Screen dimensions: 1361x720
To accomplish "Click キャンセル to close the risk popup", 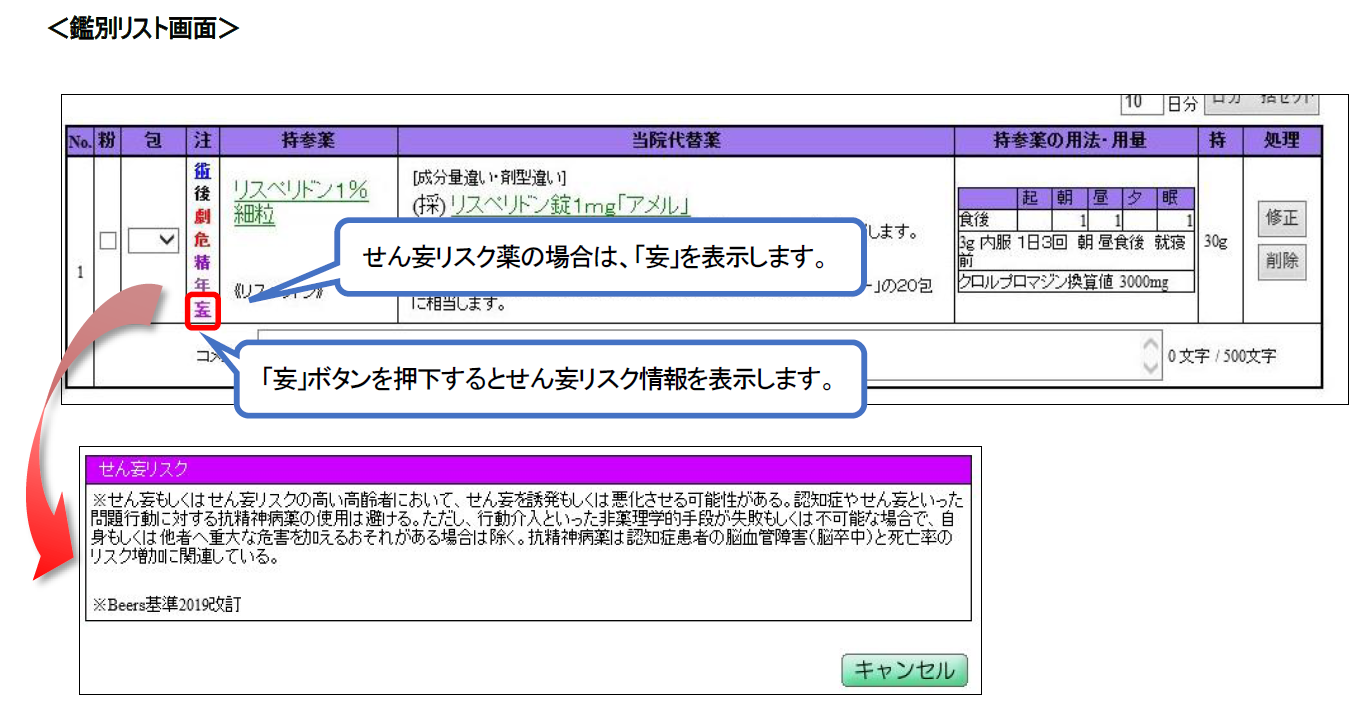I will click(x=904, y=670).
